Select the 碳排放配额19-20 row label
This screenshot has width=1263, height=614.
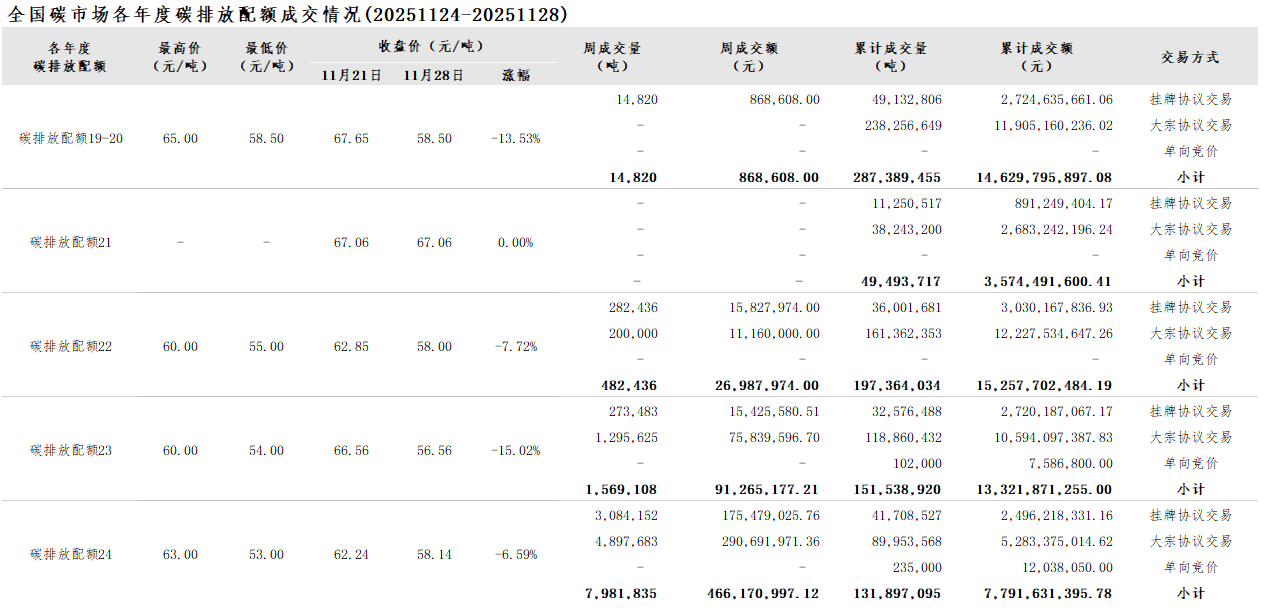coord(71,139)
